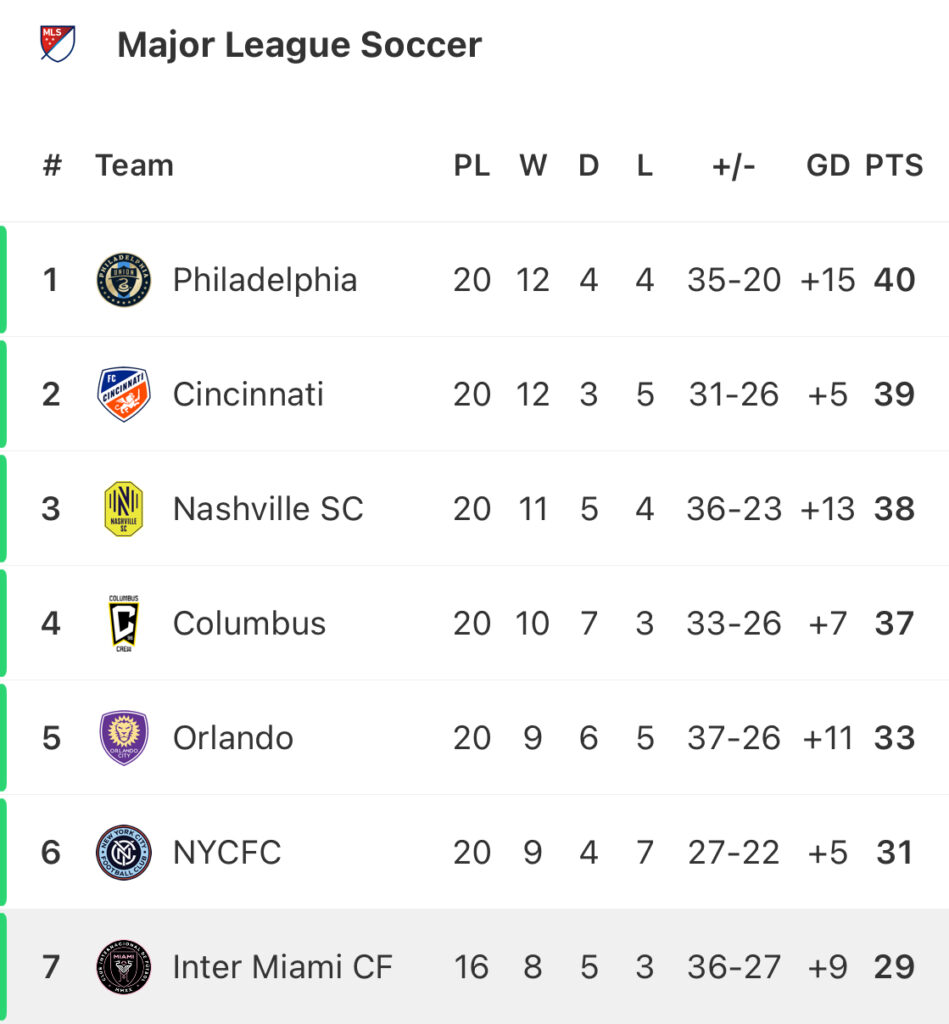Open the Philadelphia Union crest

click(x=123, y=280)
